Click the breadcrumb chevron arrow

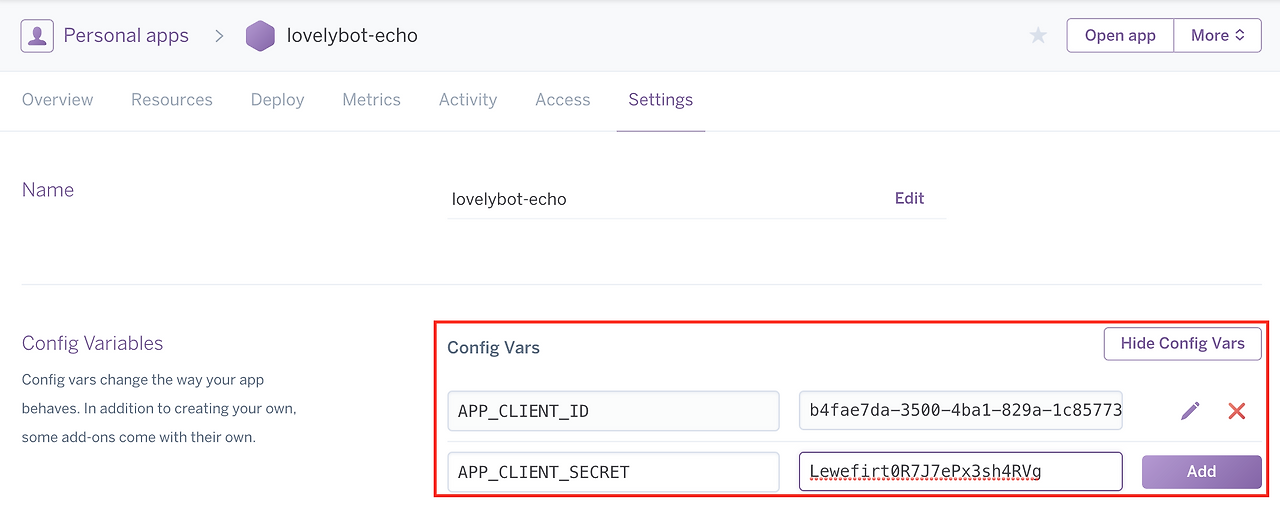(219, 36)
